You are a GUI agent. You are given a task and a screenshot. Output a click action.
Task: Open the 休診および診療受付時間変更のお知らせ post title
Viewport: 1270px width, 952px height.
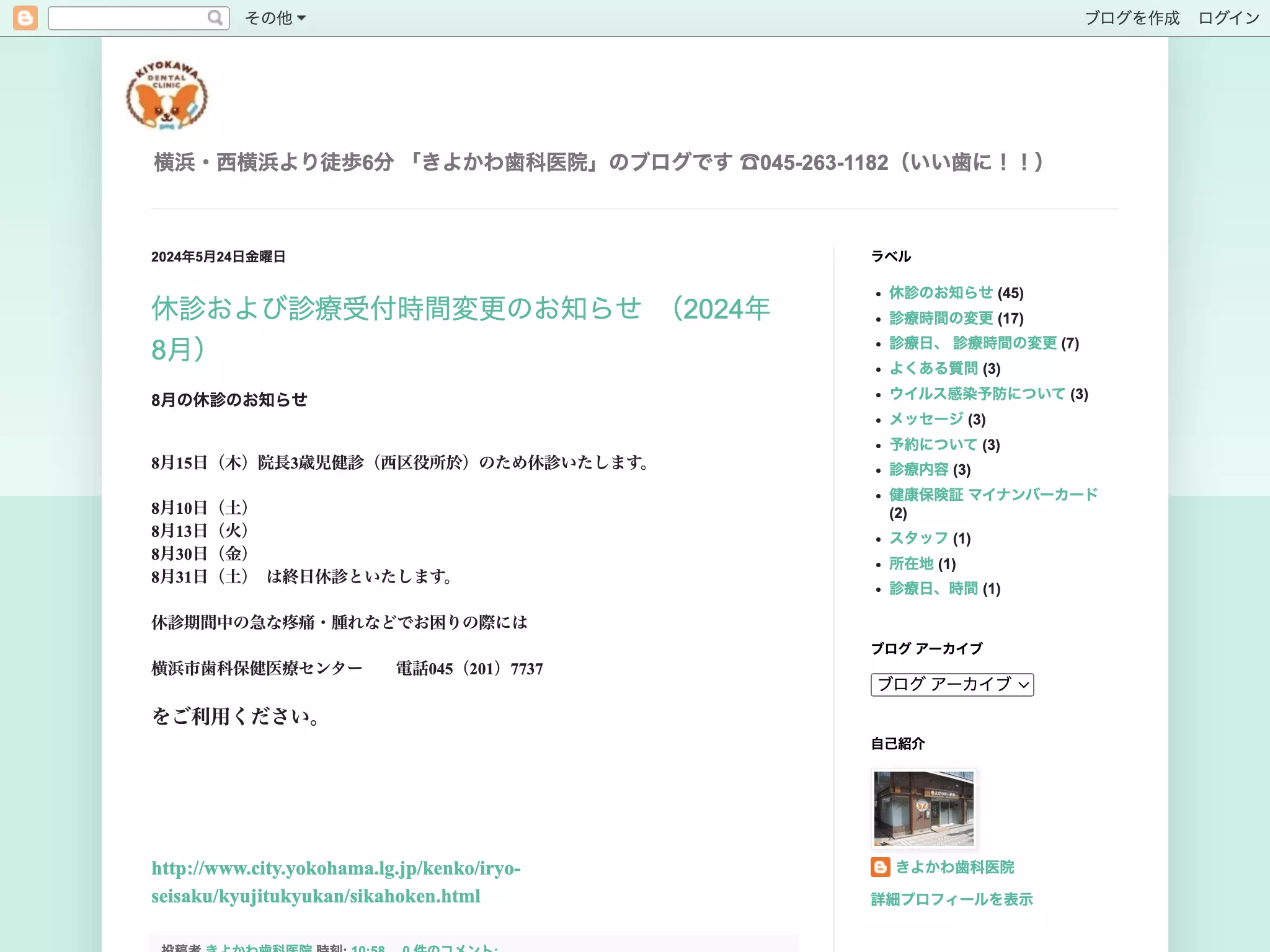coord(461,329)
